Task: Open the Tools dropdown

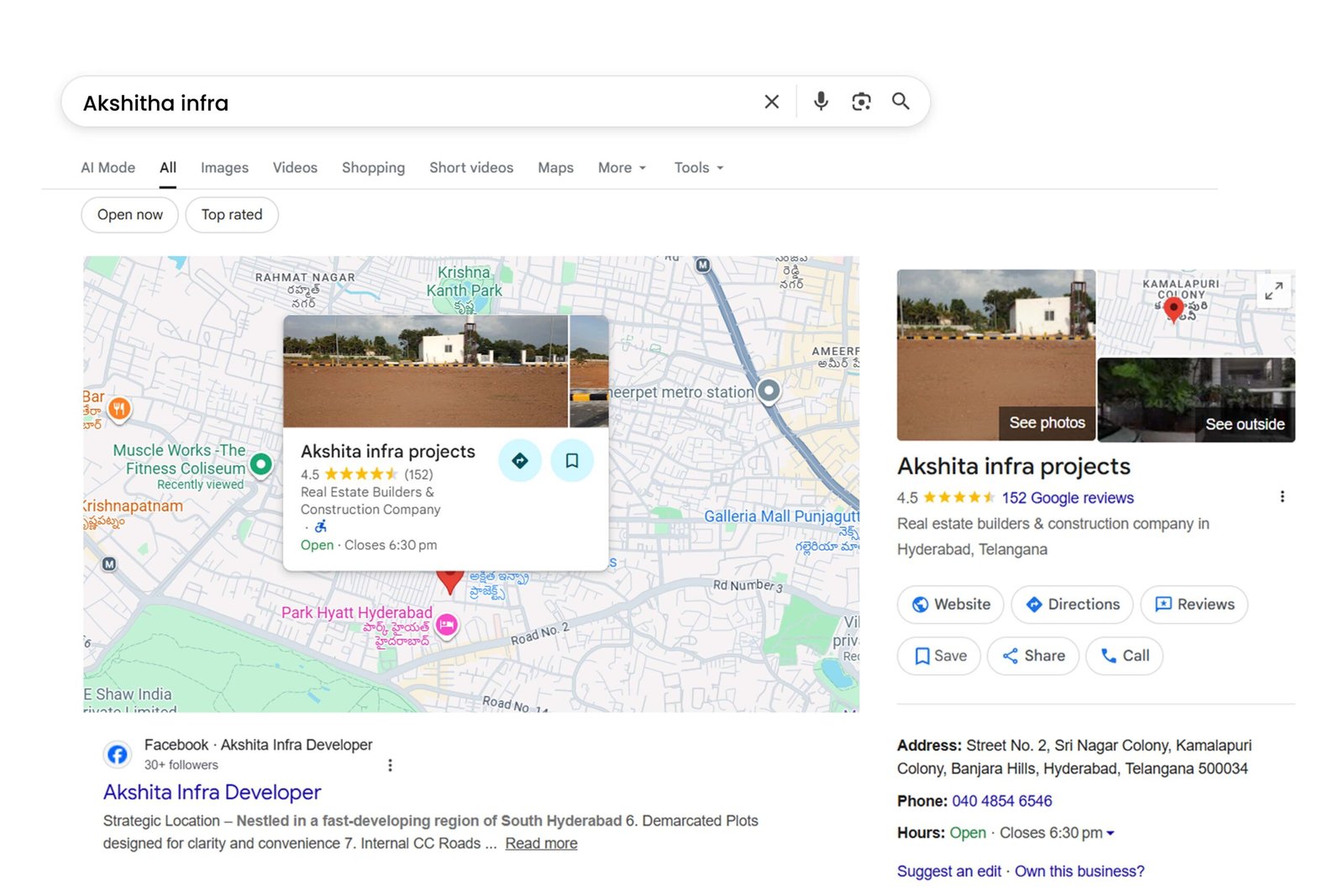Action: point(697,167)
